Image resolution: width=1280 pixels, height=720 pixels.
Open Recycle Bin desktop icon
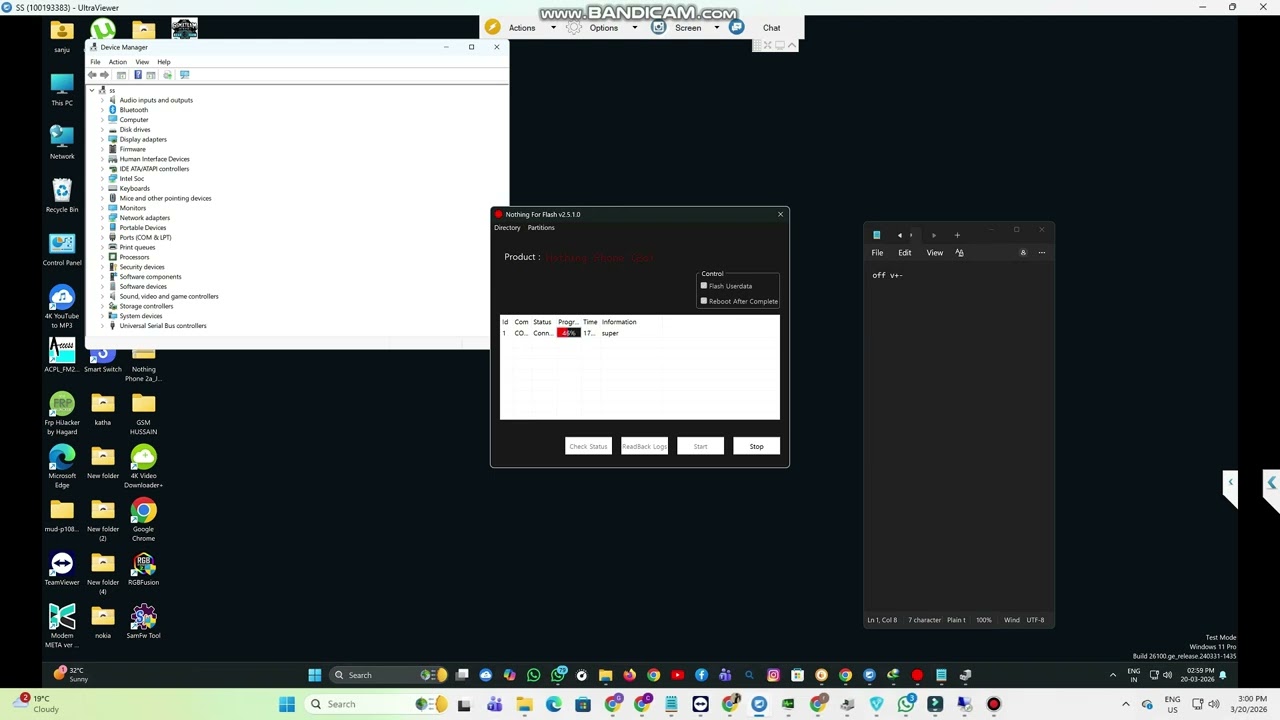tap(62, 195)
